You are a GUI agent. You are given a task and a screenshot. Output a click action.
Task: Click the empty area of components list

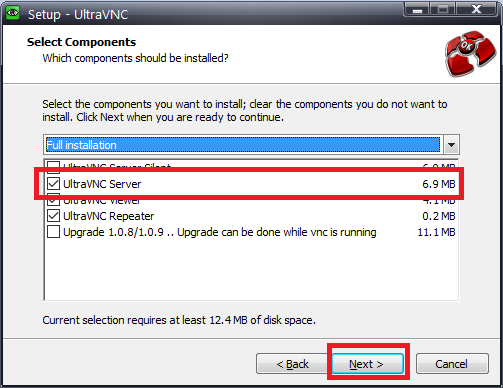coord(251,270)
